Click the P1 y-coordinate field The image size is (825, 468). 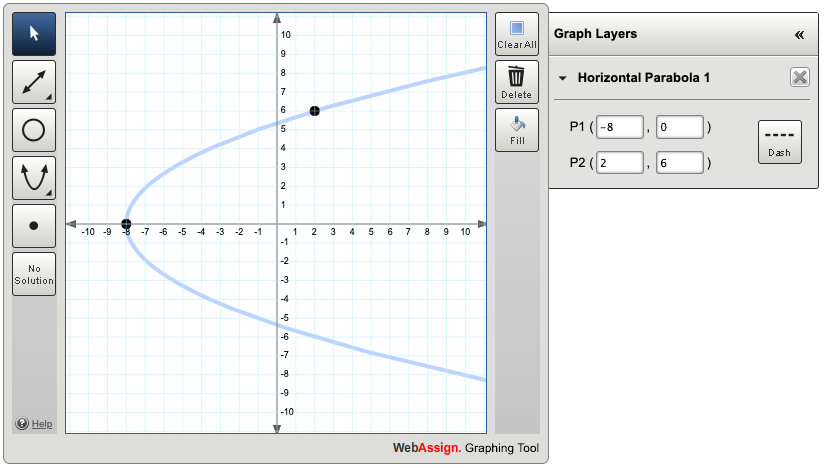coord(680,127)
